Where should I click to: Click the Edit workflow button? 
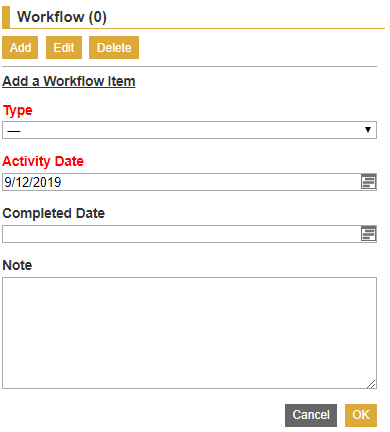(64, 48)
